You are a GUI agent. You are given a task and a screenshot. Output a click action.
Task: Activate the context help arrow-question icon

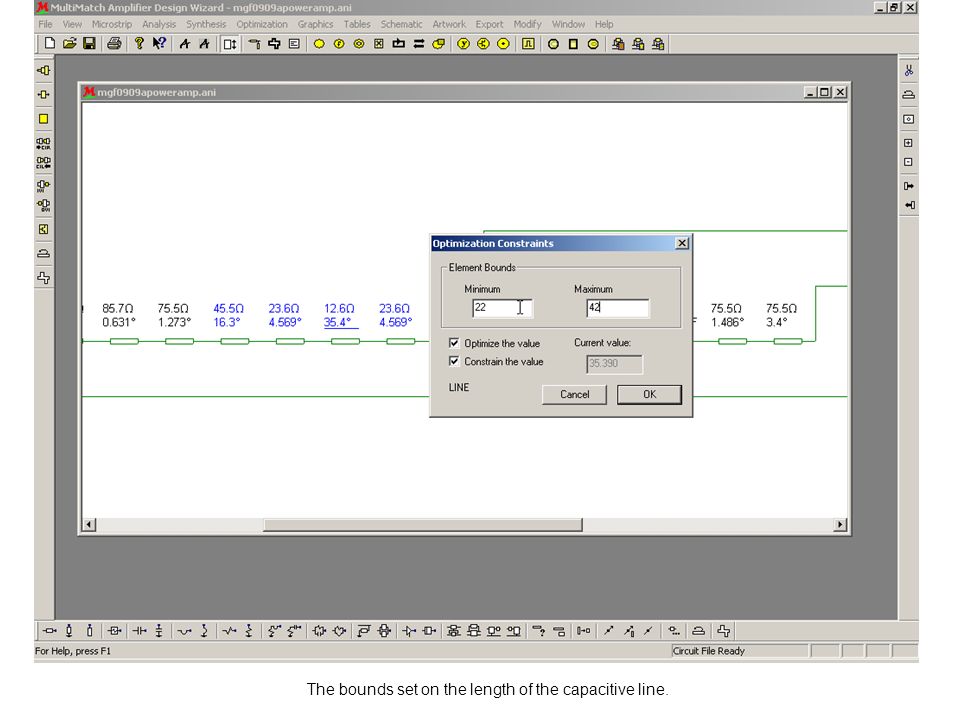tap(159, 43)
